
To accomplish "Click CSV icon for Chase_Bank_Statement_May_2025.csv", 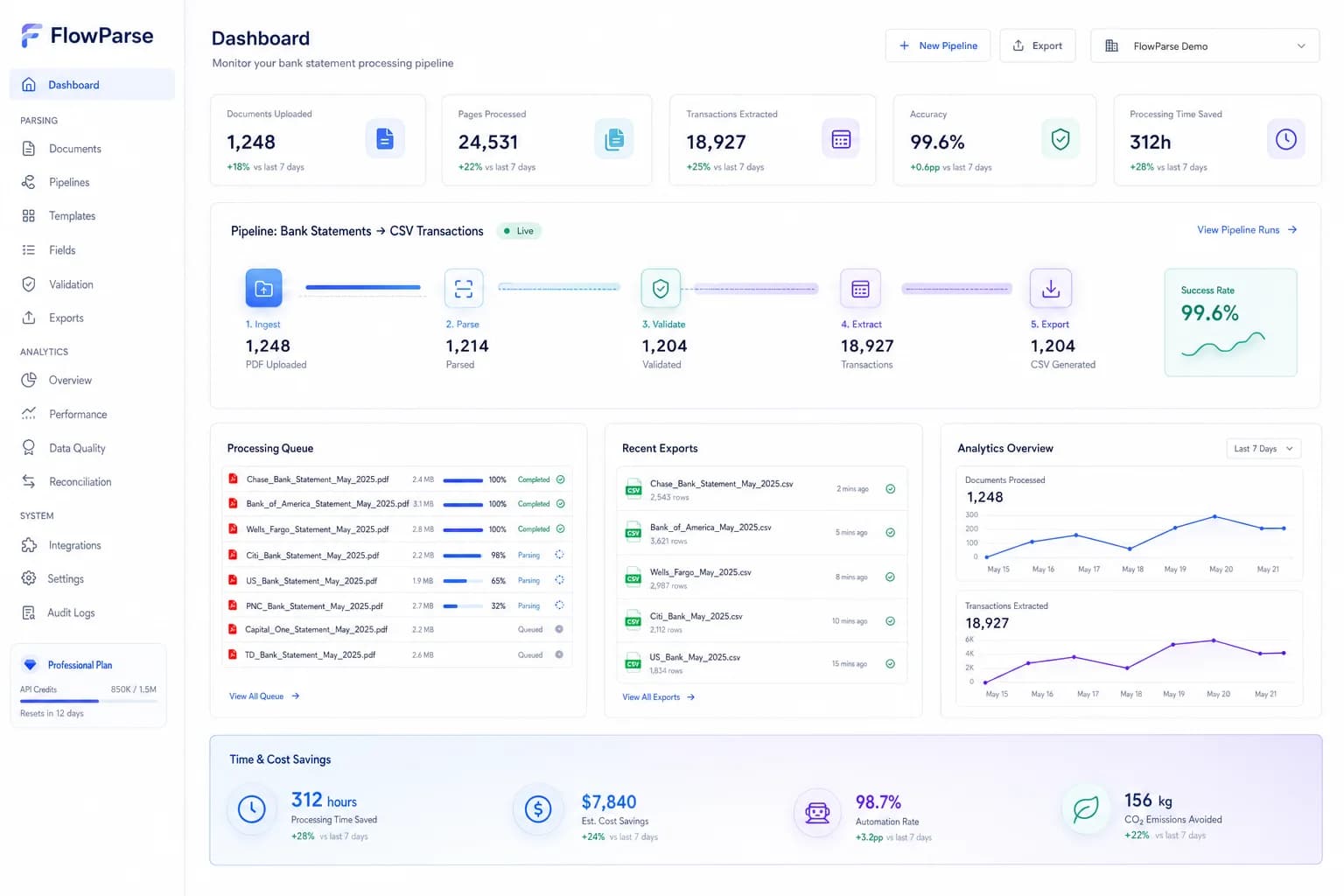I will click(633, 489).
